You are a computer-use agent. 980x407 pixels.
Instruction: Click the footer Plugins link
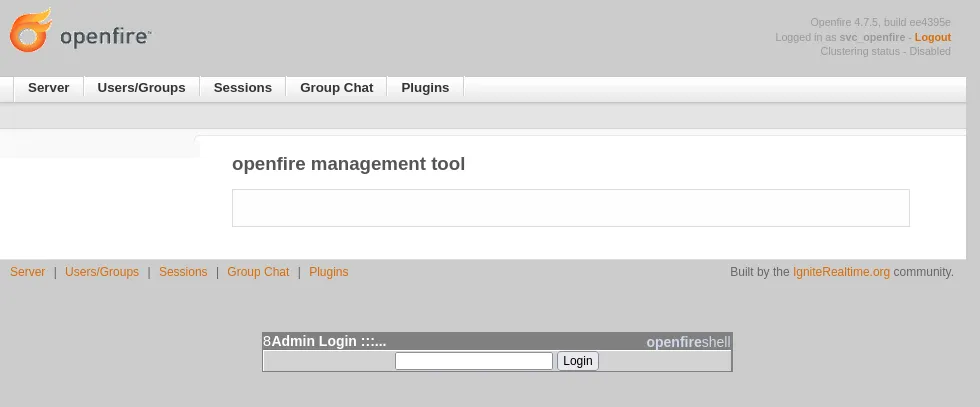click(329, 272)
